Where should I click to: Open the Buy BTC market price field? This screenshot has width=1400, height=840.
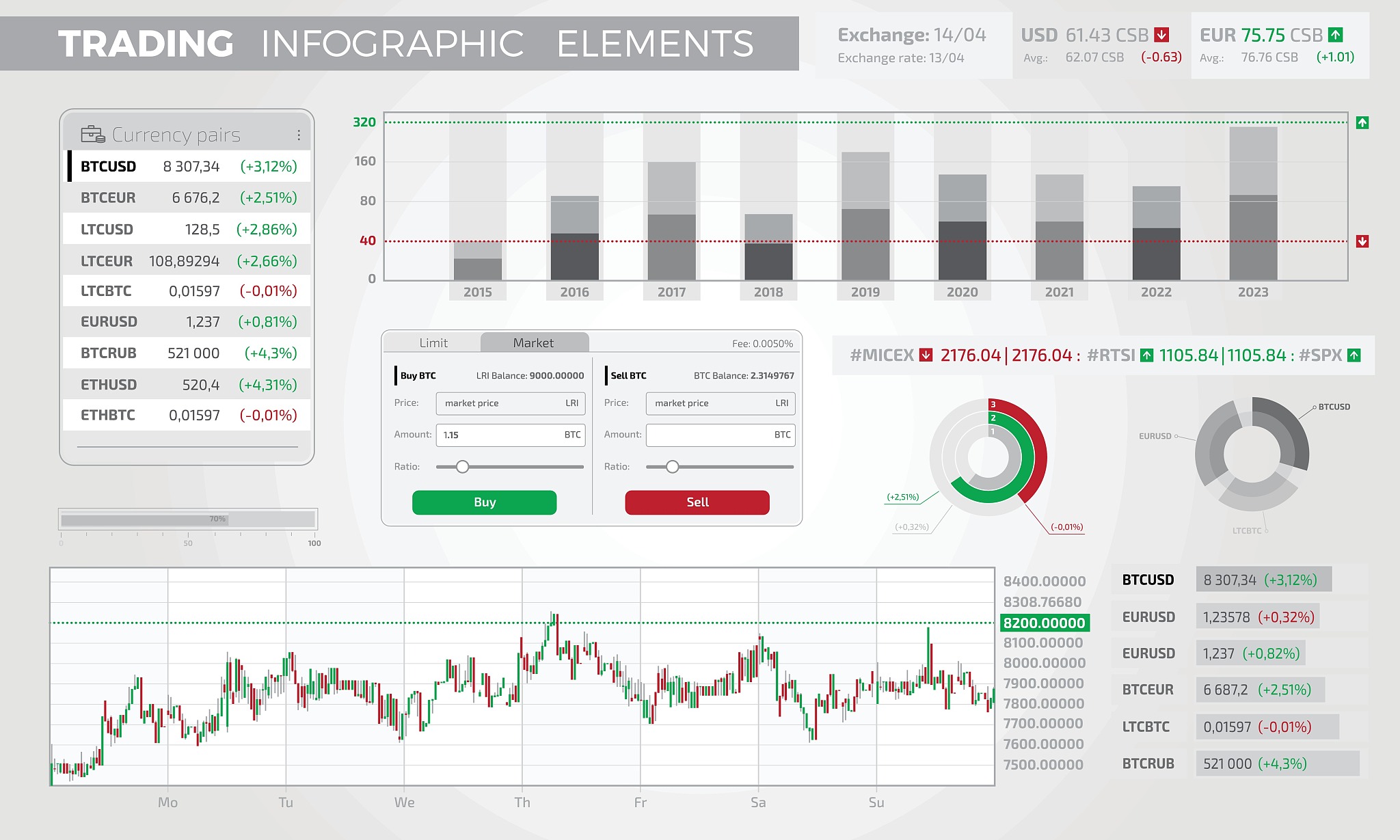click(x=510, y=403)
